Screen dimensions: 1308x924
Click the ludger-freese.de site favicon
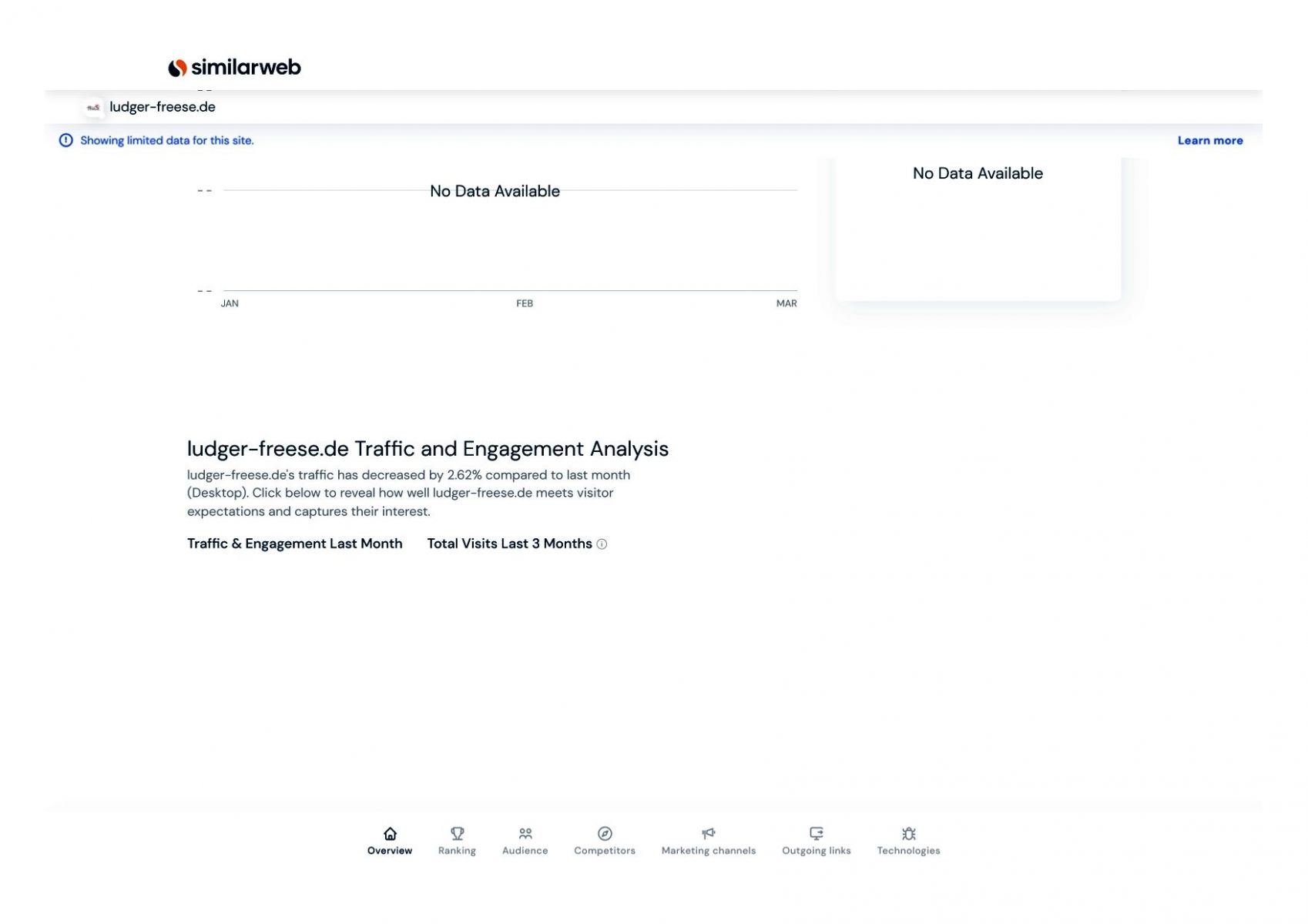[x=93, y=108]
